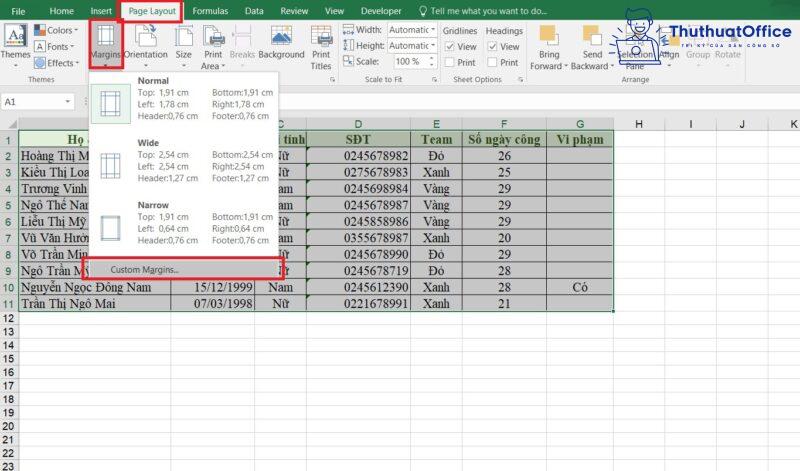
Task: Click the Margins button
Action: [x=106, y=45]
